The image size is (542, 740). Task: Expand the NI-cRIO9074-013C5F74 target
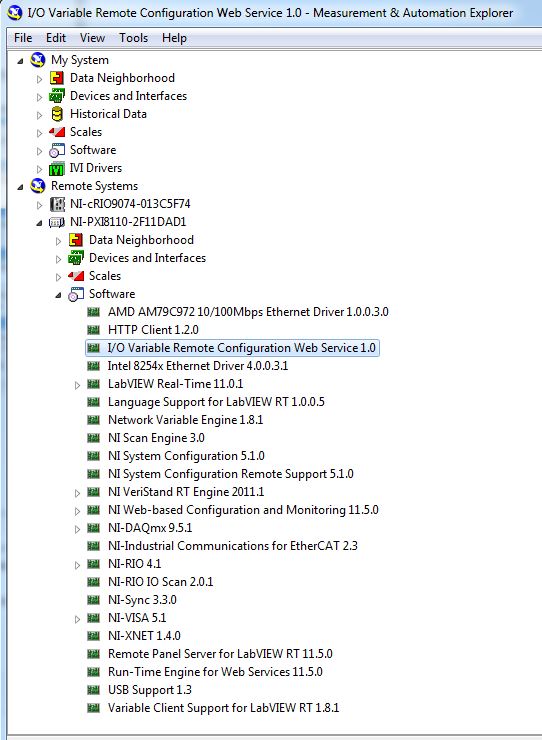pyautogui.click(x=39, y=205)
